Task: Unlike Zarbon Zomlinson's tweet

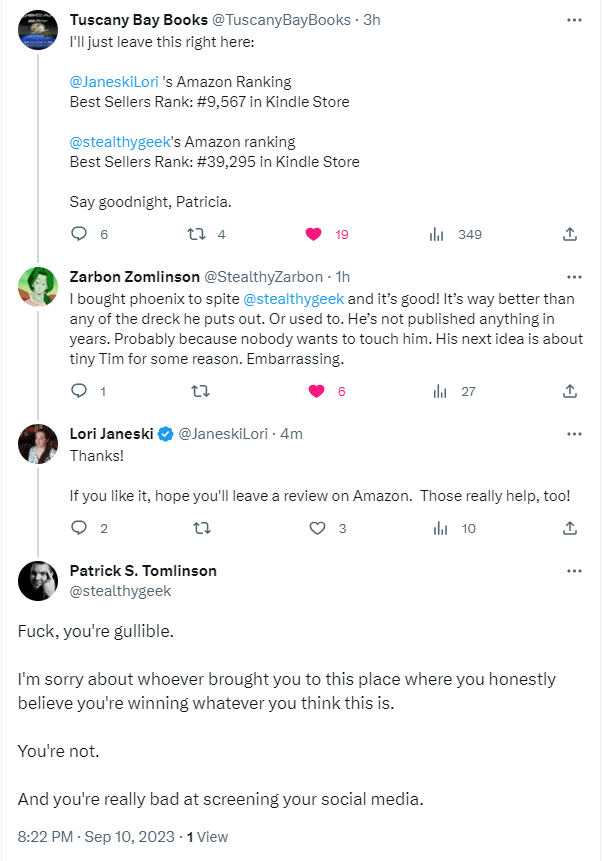Action: pyautogui.click(x=314, y=391)
